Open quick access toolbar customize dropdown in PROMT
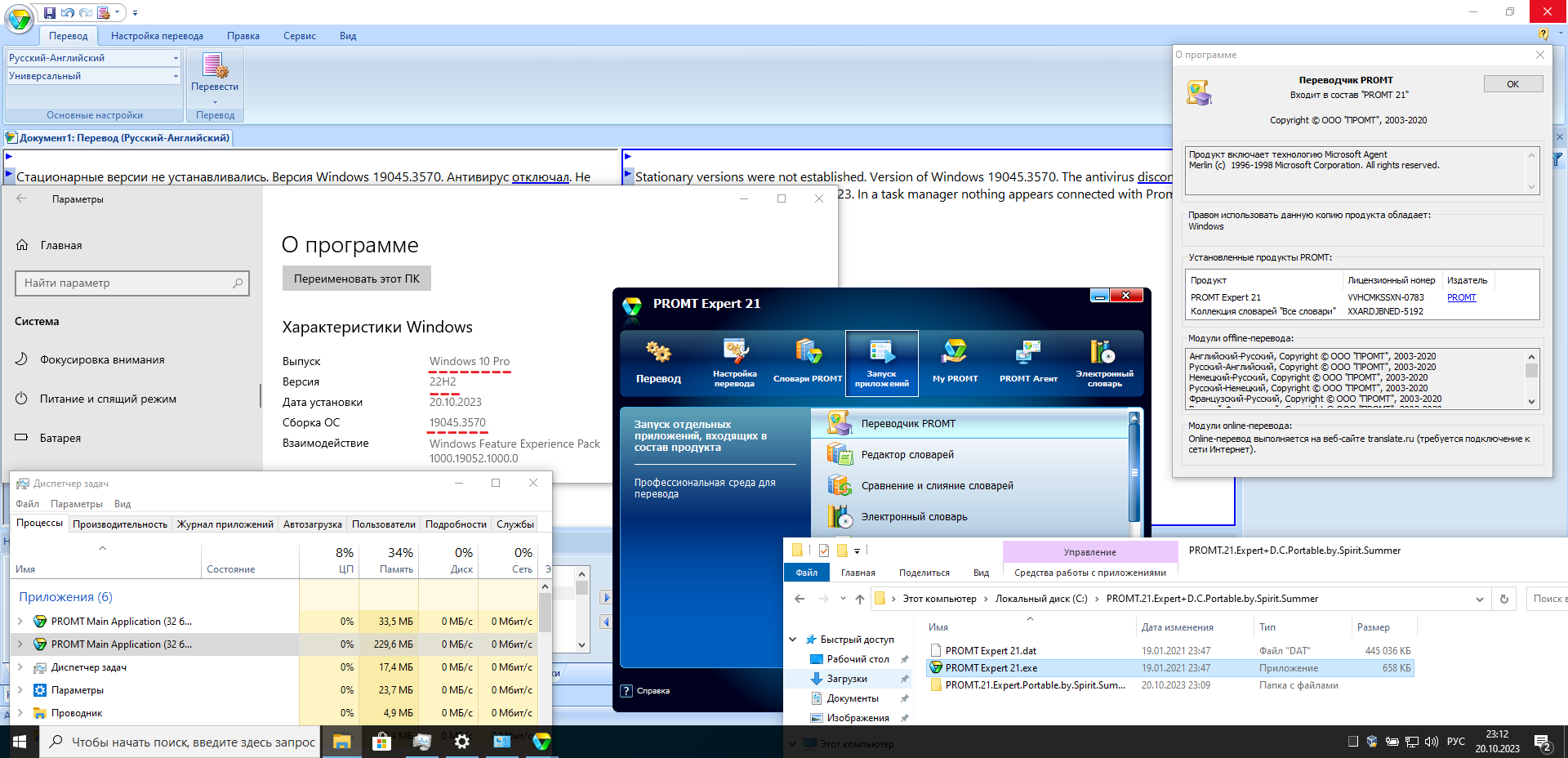This screenshot has width=1568, height=758. click(x=135, y=12)
